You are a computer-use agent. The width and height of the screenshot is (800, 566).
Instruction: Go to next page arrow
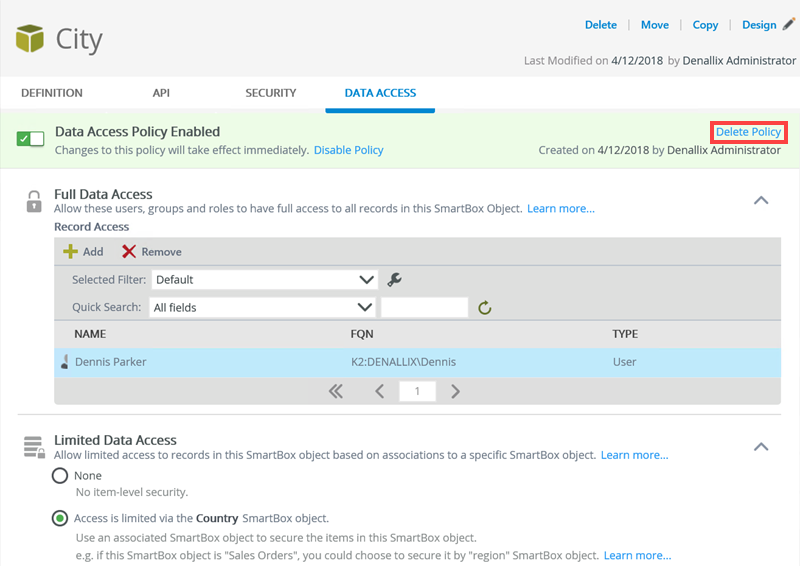click(x=455, y=391)
